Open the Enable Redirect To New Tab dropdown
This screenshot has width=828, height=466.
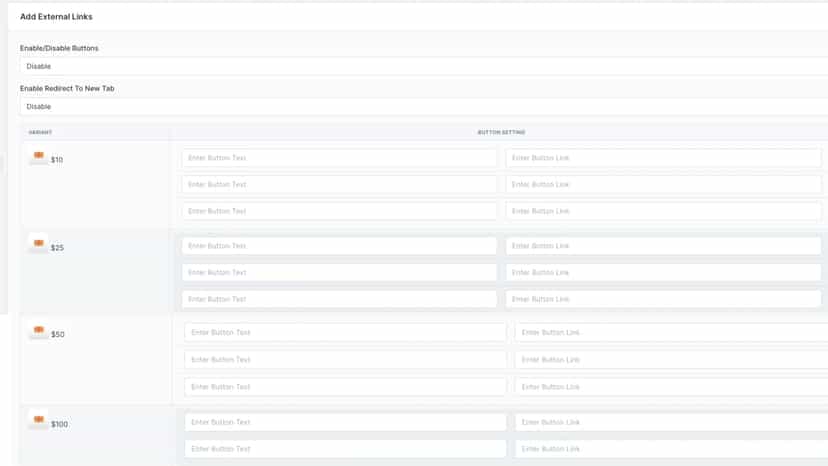point(424,106)
